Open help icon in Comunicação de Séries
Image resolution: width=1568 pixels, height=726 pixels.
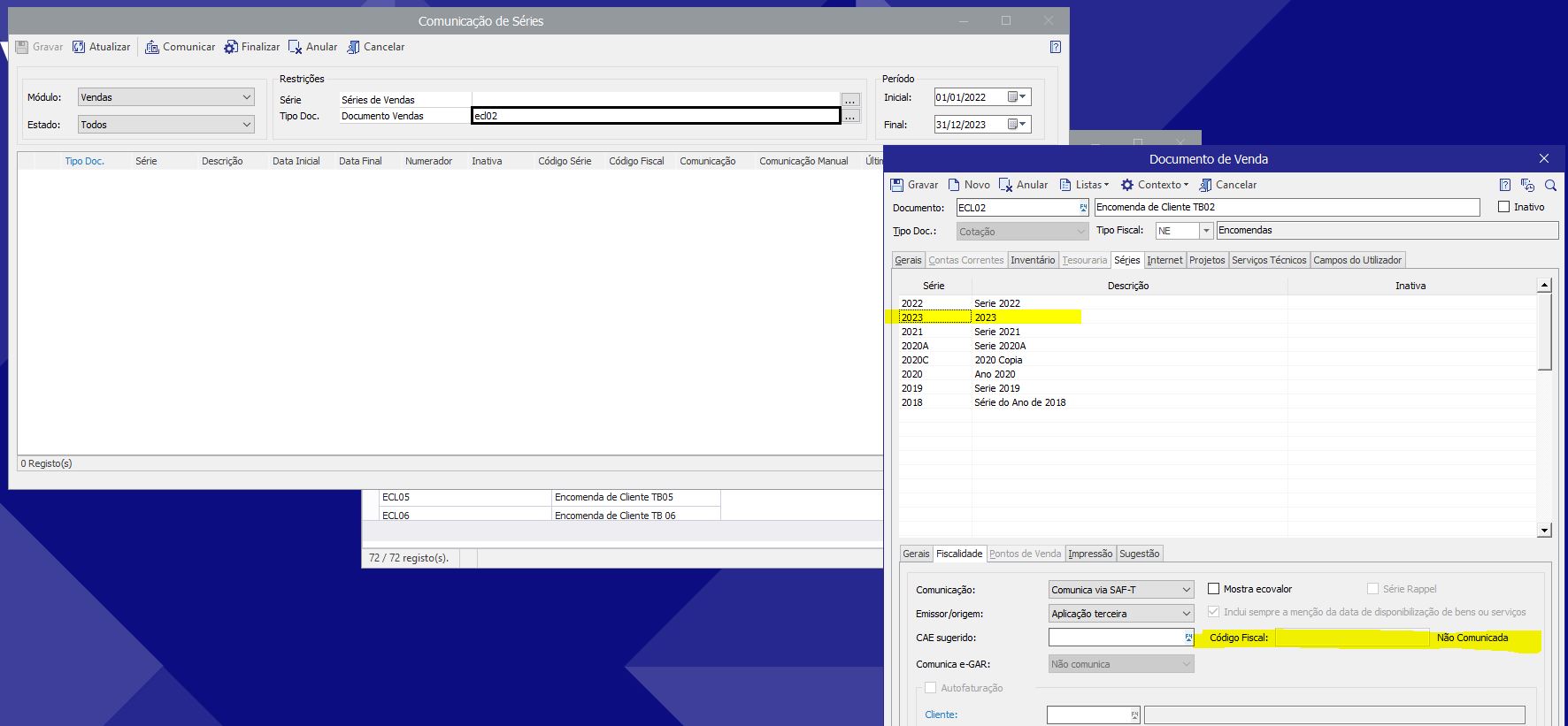tap(1055, 47)
